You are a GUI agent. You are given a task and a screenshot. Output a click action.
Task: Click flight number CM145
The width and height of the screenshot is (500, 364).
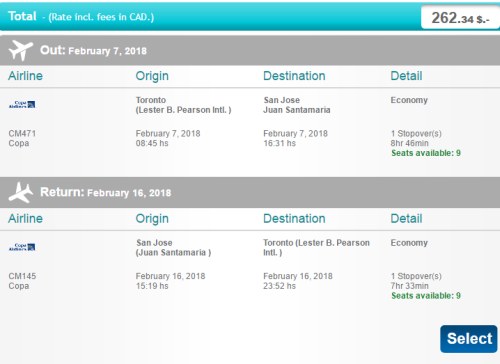click(x=22, y=276)
